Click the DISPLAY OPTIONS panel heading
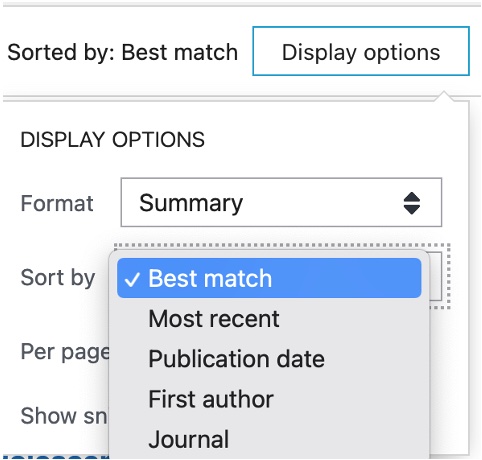This screenshot has width=482, height=460. 113,139
